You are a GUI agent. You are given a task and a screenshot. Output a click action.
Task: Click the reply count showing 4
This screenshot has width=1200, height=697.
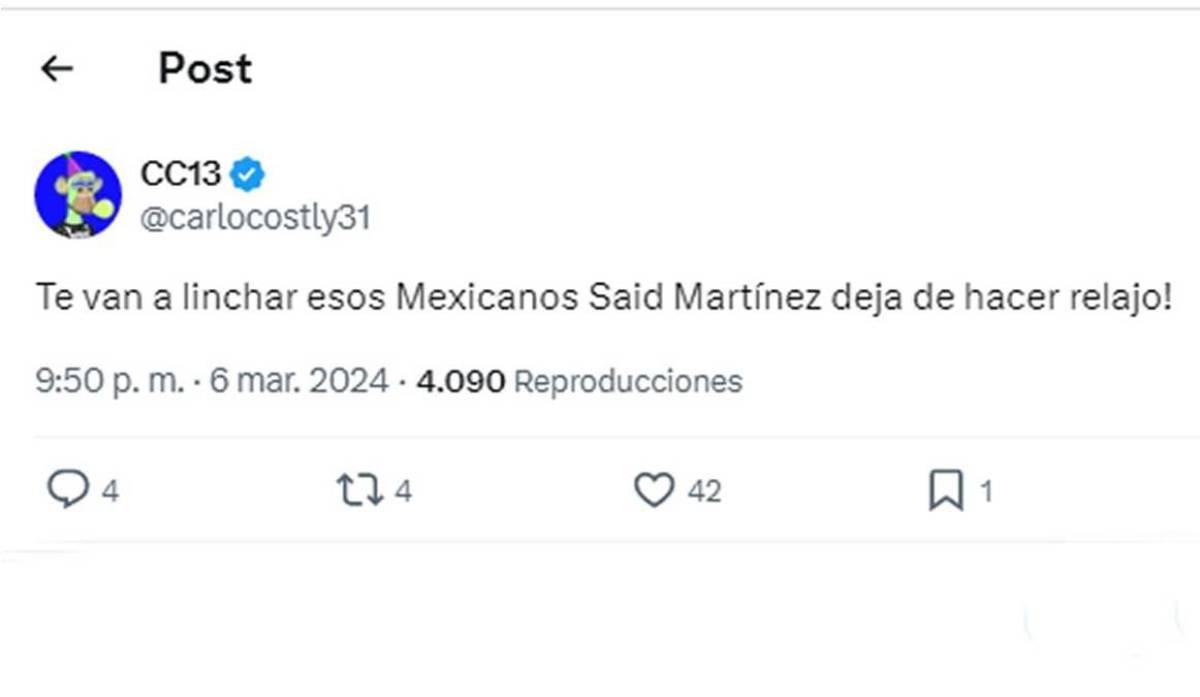(x=109, y=490)
